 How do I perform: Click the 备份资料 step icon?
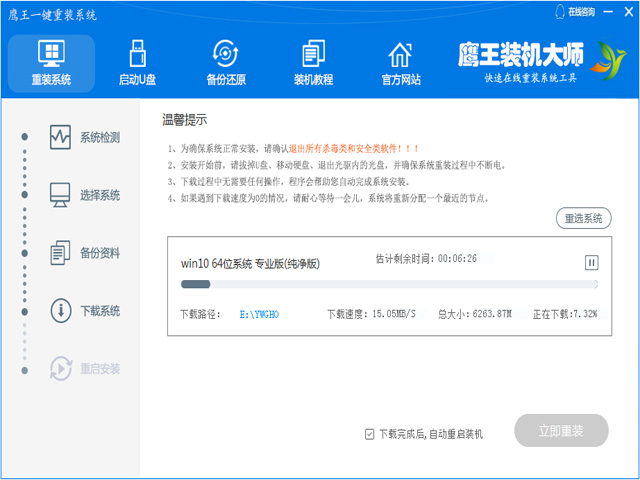coord(60,252)
